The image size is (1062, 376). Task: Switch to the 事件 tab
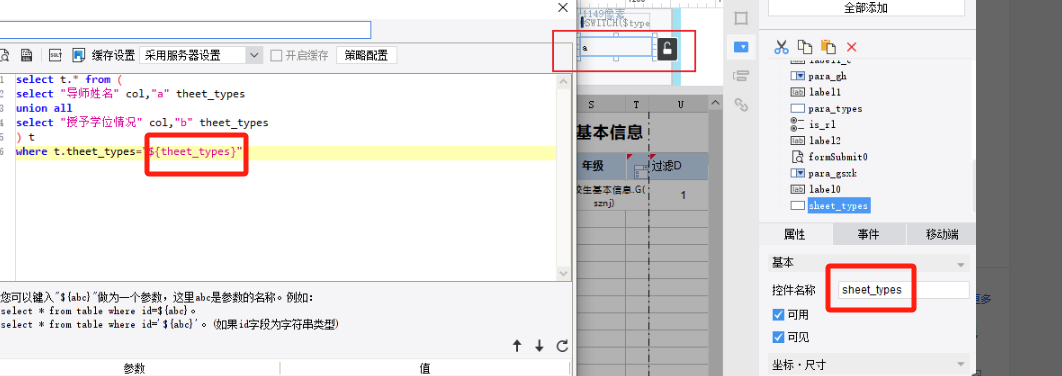869,234
